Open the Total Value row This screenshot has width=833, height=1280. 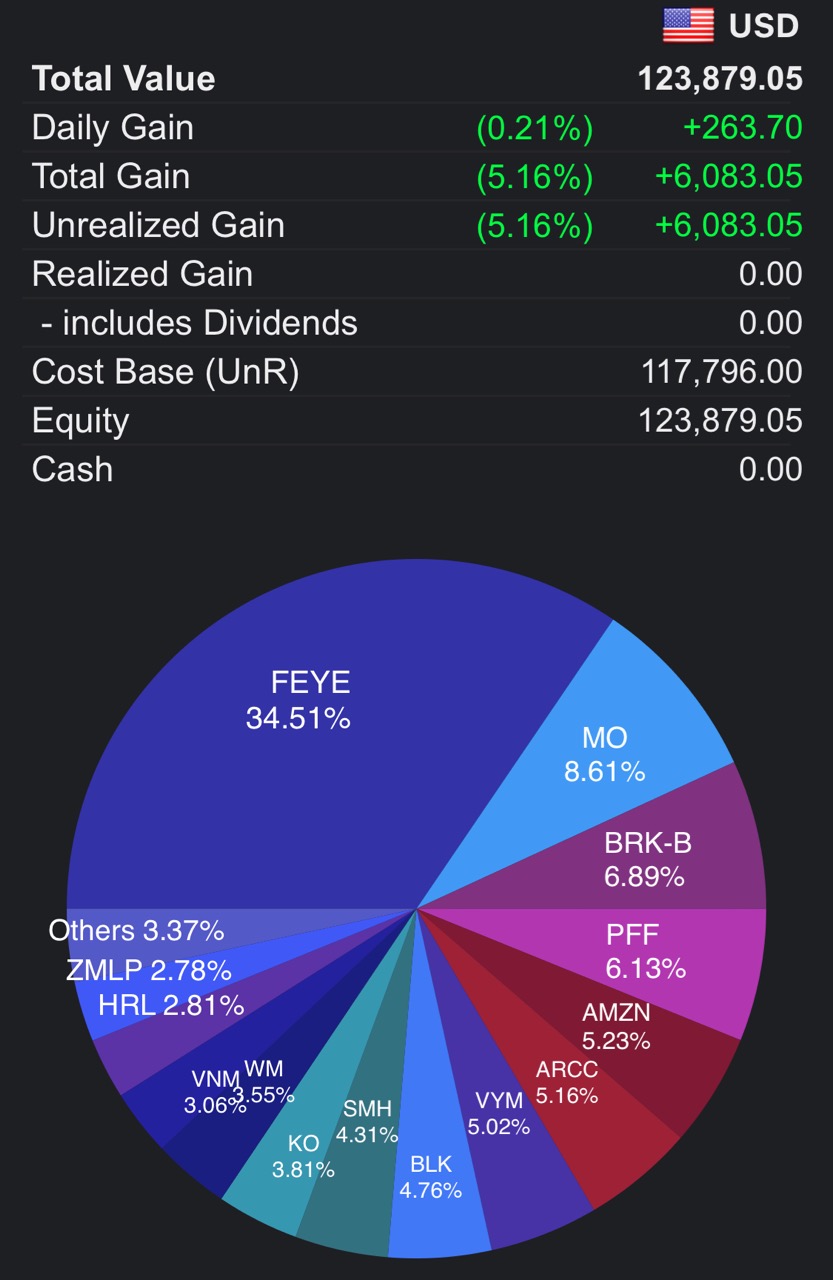pos(416,79)
